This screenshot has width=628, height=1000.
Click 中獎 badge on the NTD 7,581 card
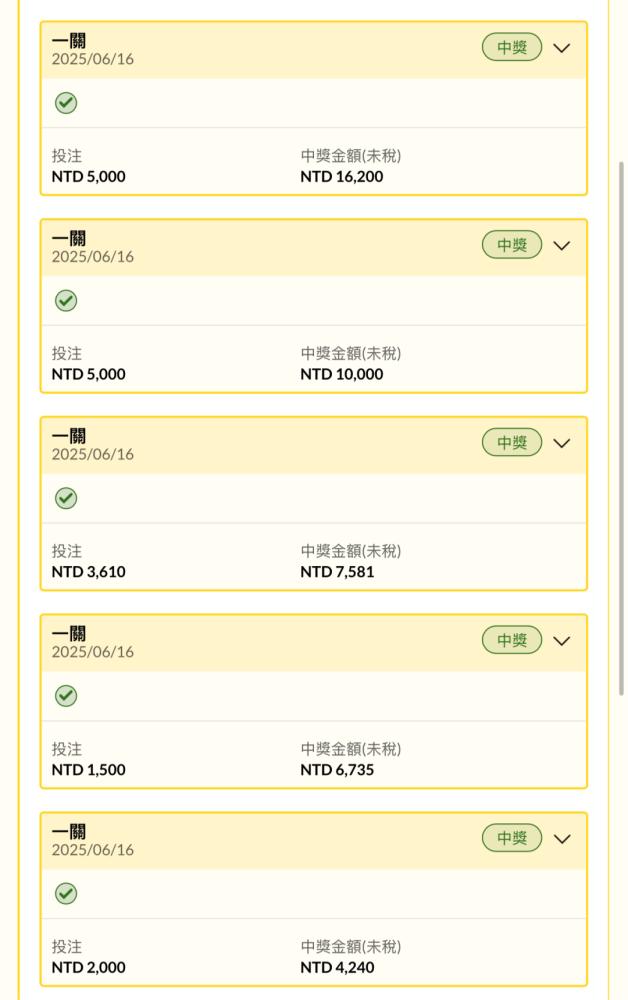512,443
